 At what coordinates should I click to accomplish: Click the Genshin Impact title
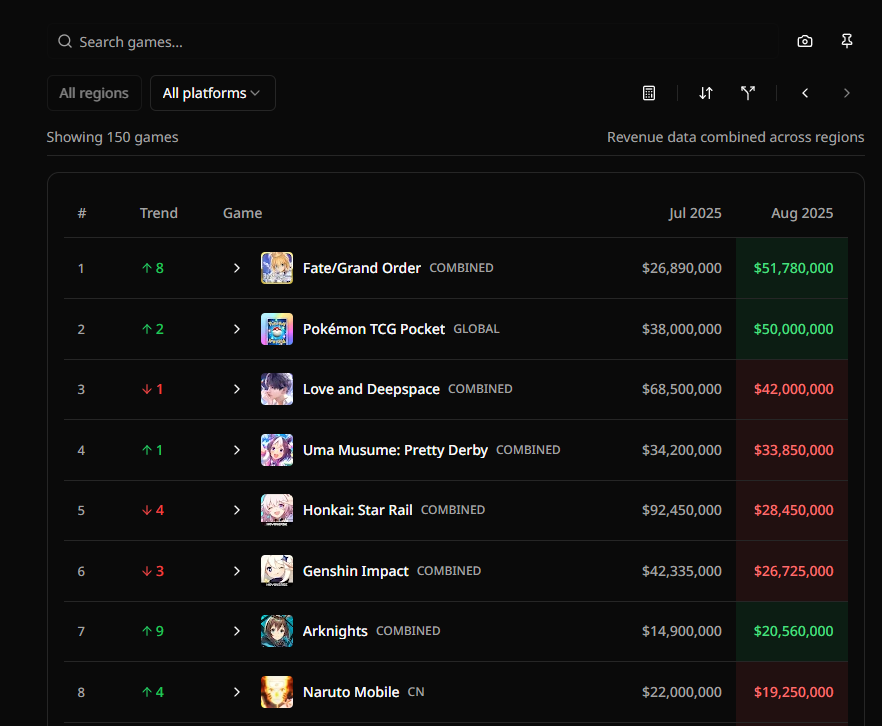(x=356, y=571)
